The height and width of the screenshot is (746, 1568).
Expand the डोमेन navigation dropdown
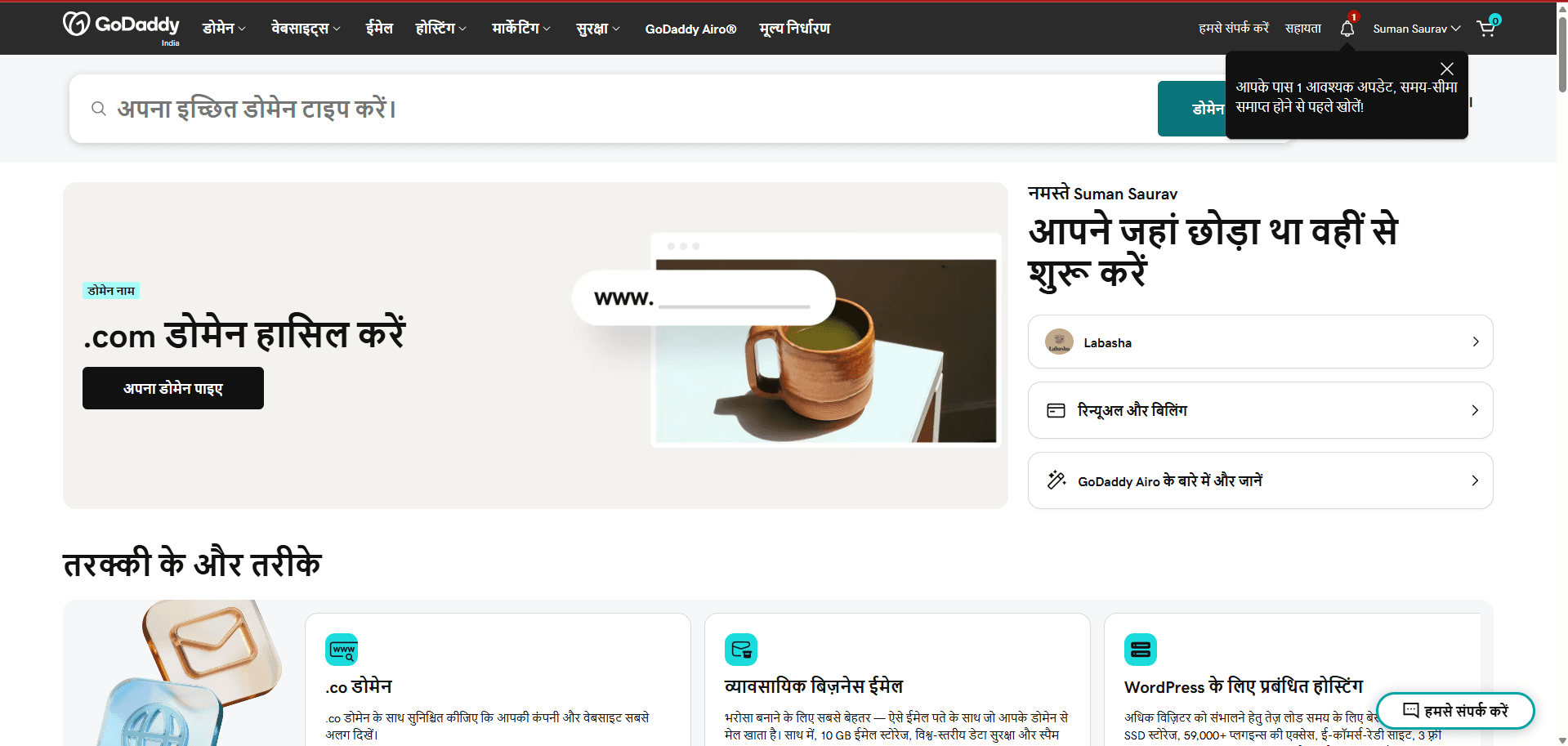[224, 29]
